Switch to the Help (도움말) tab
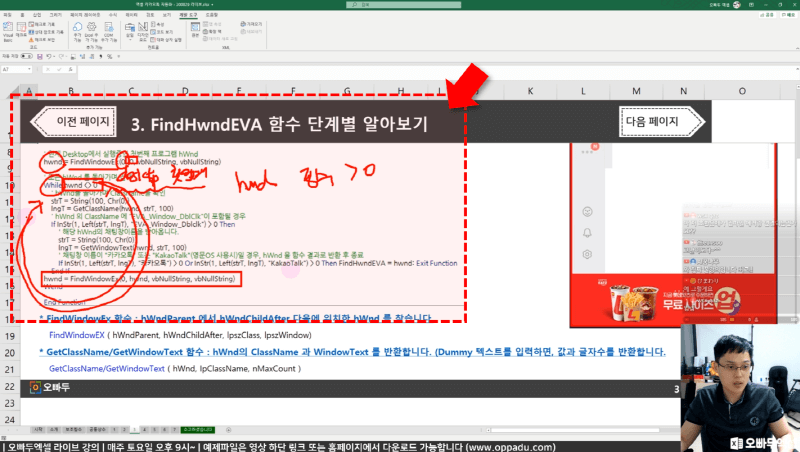Viewport: 800px width, 452px height. 212,15
